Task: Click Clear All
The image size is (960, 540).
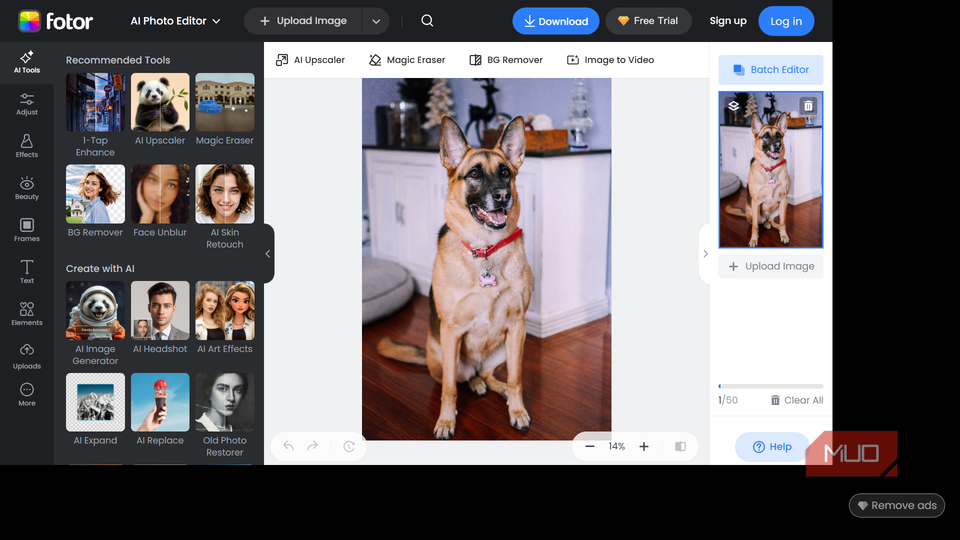Action: 797,400
